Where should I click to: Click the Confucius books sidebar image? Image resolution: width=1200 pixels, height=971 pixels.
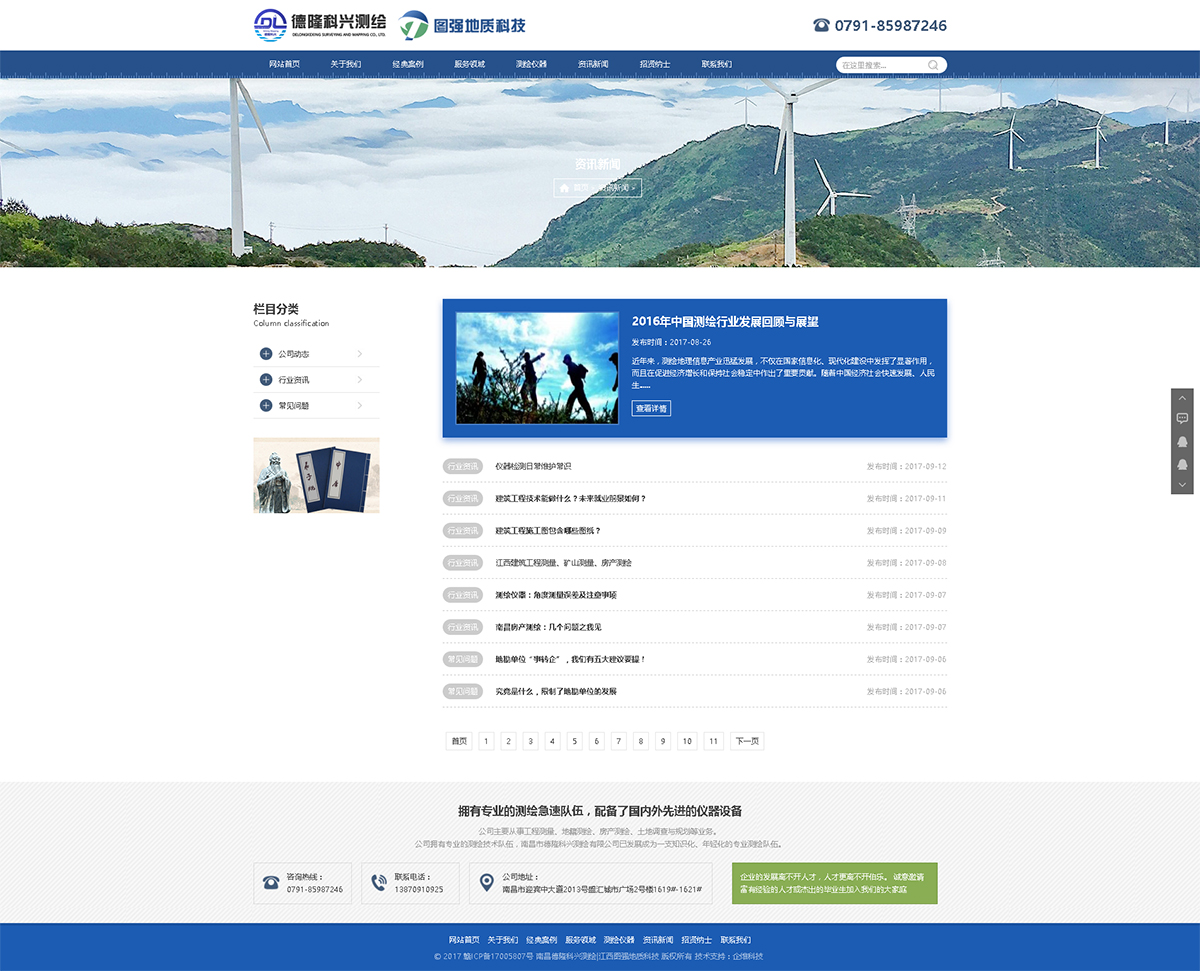316,475
